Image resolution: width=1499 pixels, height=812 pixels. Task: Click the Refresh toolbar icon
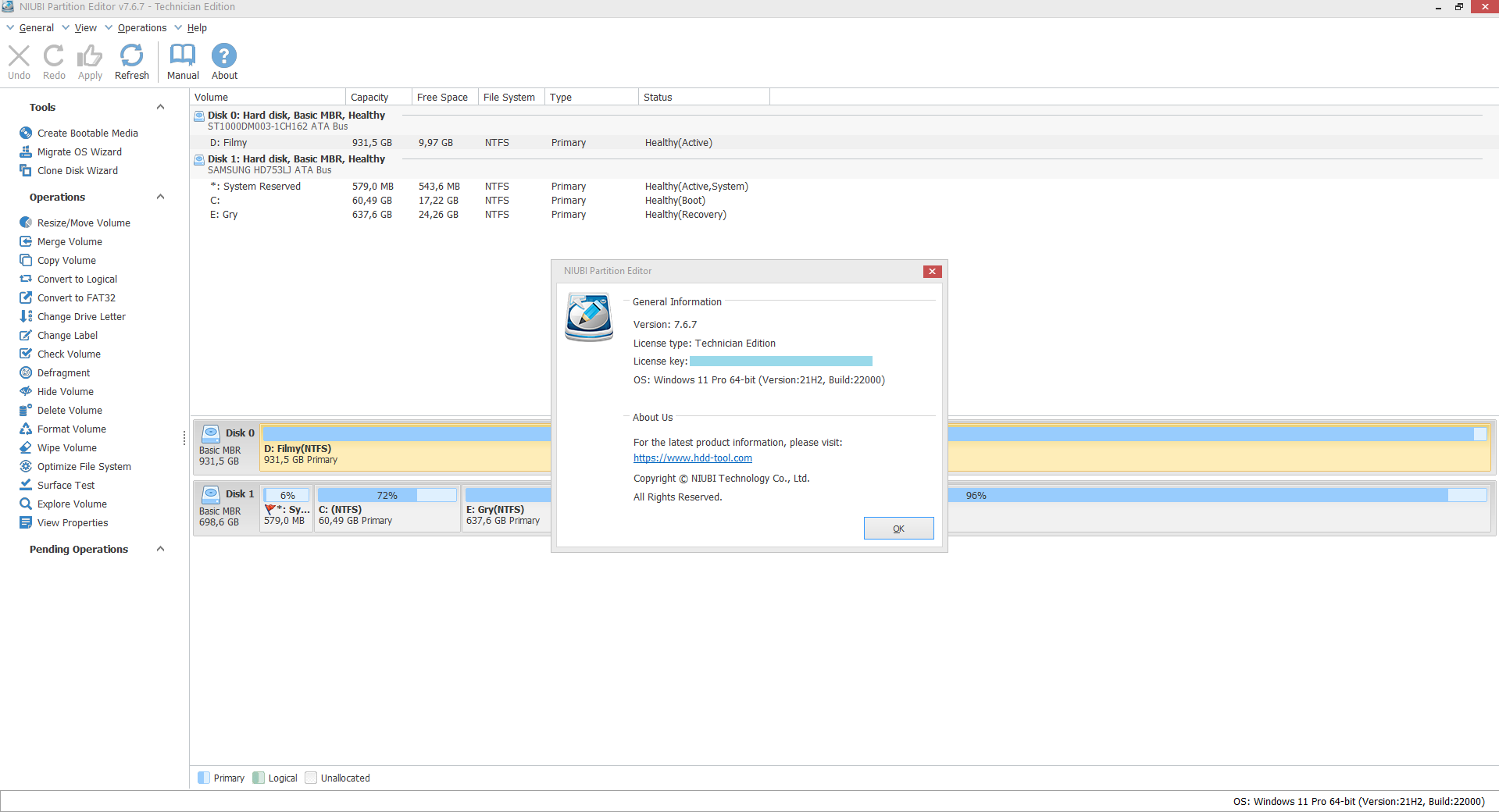coord(131,55)
